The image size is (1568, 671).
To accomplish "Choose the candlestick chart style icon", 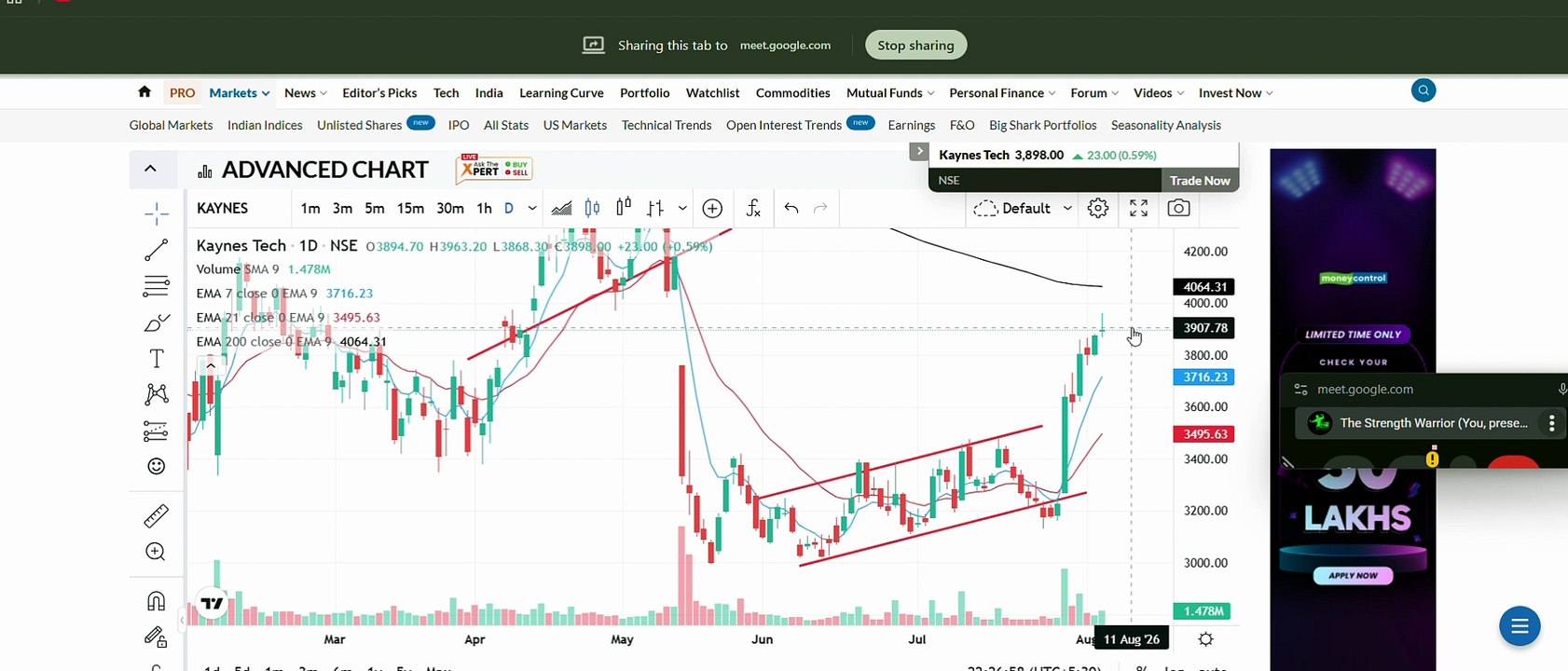I will tap(592, 208).
